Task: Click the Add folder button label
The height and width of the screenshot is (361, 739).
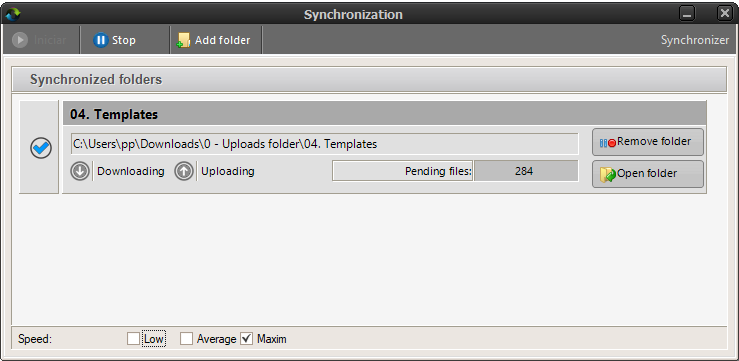Action: pyautogui.click(x=222, y=40)
